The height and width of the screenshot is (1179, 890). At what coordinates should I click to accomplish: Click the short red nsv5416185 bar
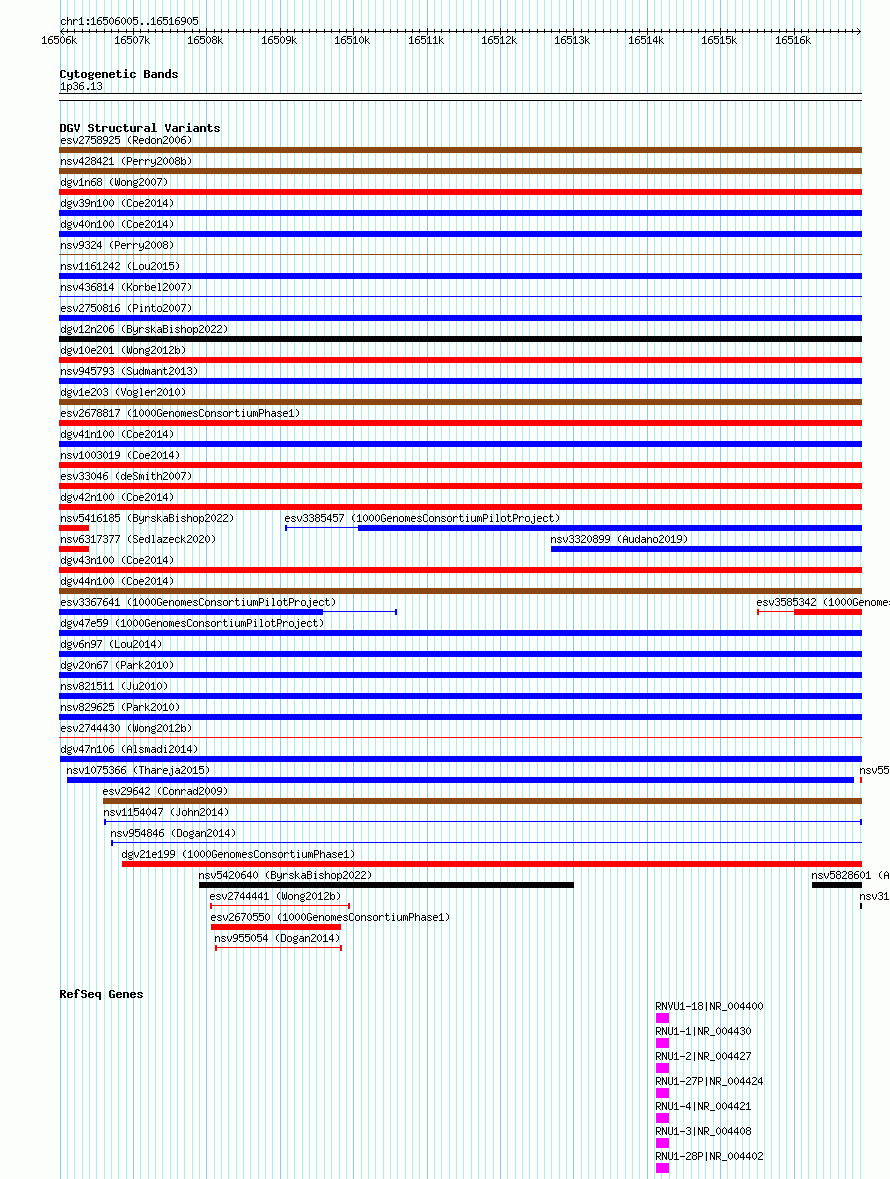pyautogui.click(x=74, y=529)
